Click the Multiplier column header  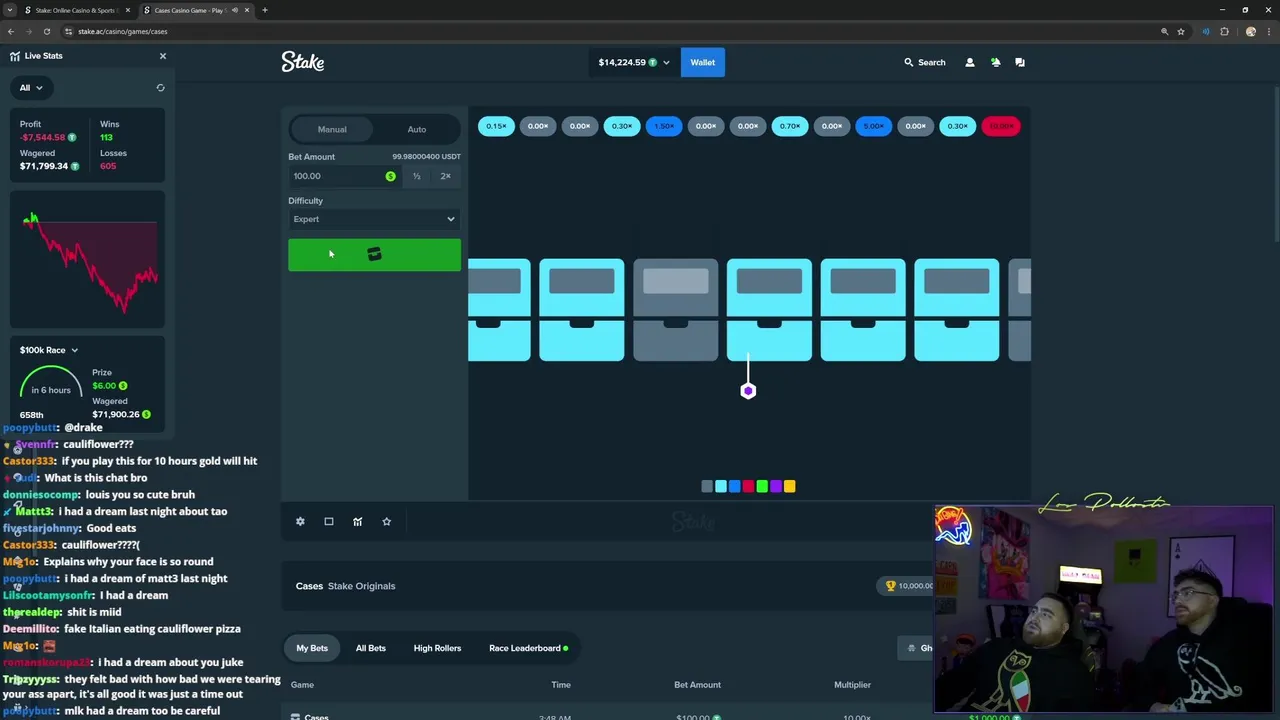click(852, 685)
